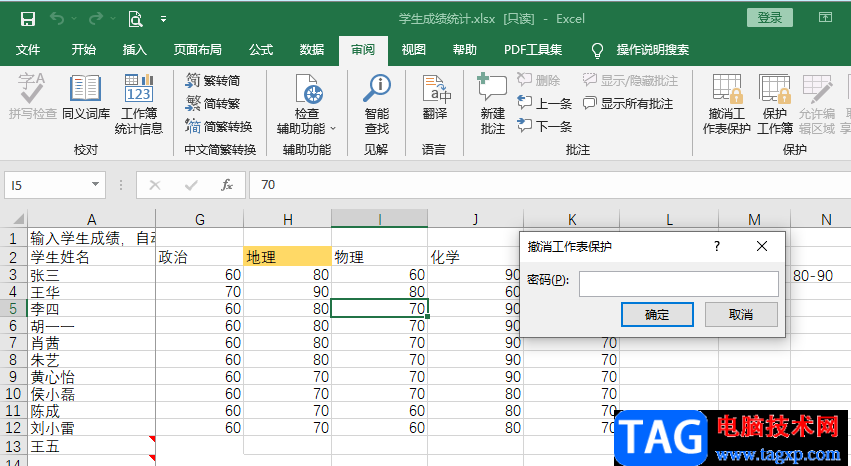Go to next comment with 下一条
Image resolution: width=851 pixels, height=466 pixels.
pos(544,126)
